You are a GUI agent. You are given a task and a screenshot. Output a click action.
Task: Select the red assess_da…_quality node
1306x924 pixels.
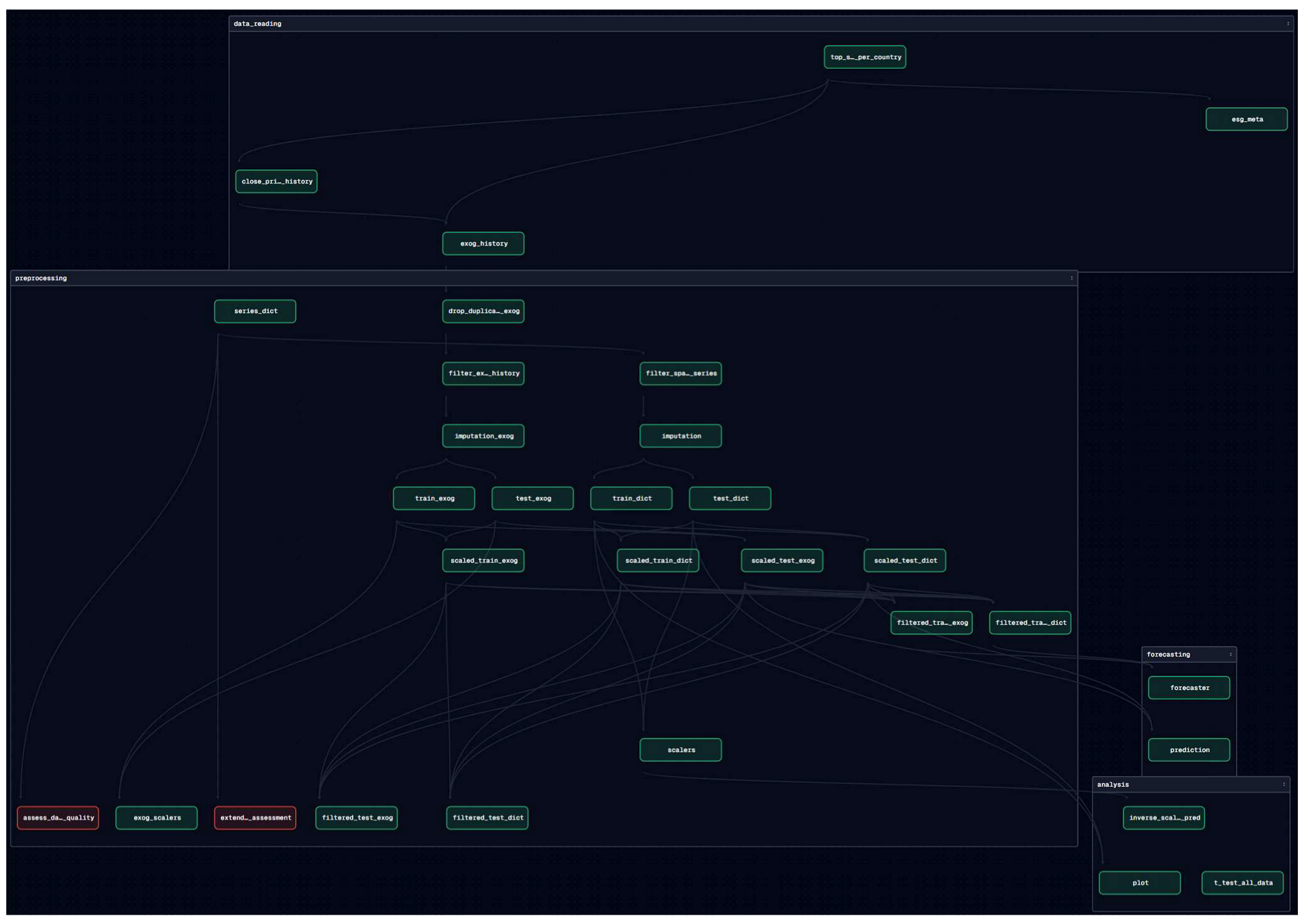pos(58,818)
